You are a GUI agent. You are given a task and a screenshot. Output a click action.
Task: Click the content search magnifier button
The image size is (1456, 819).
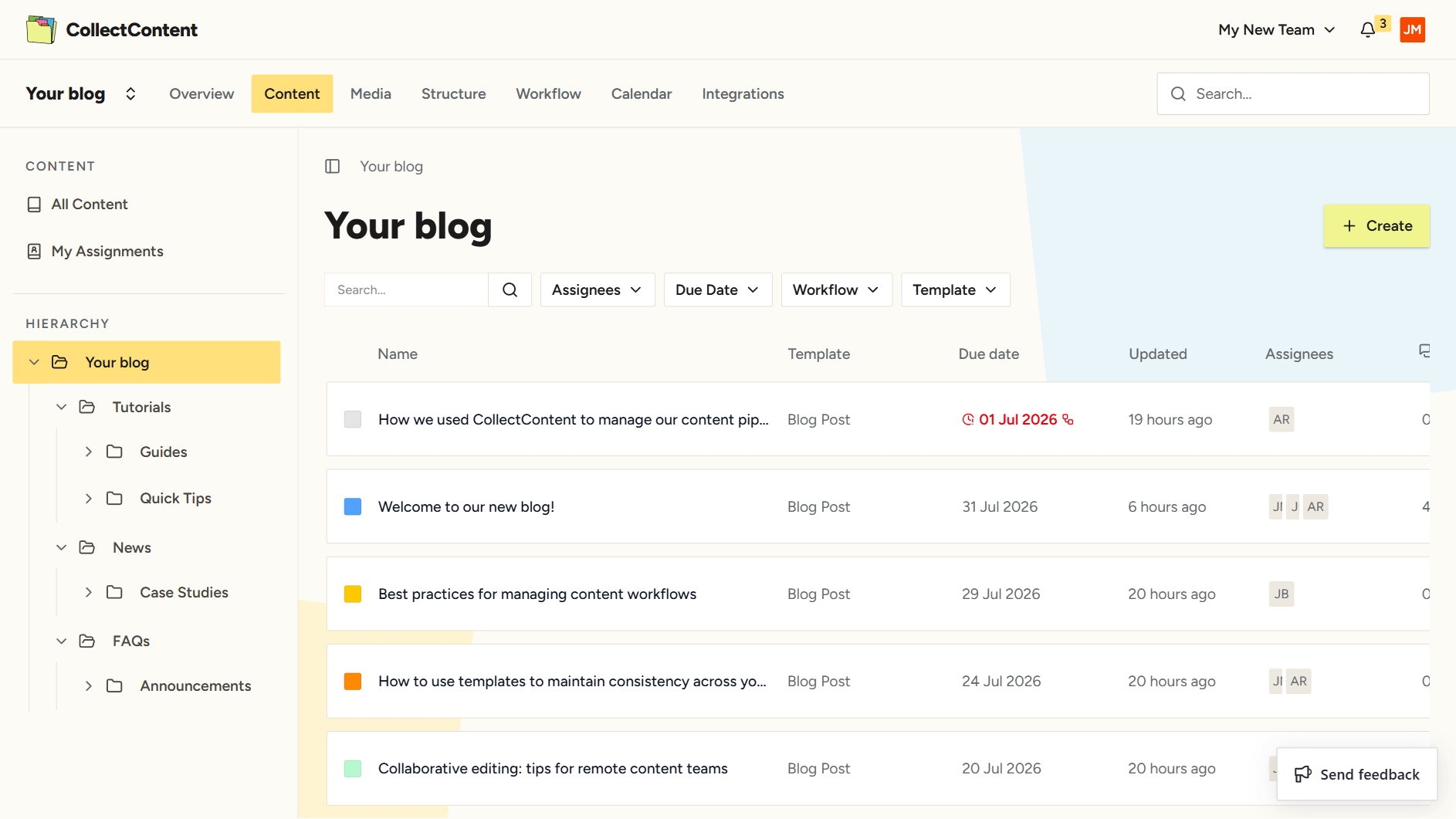[510, 289]
